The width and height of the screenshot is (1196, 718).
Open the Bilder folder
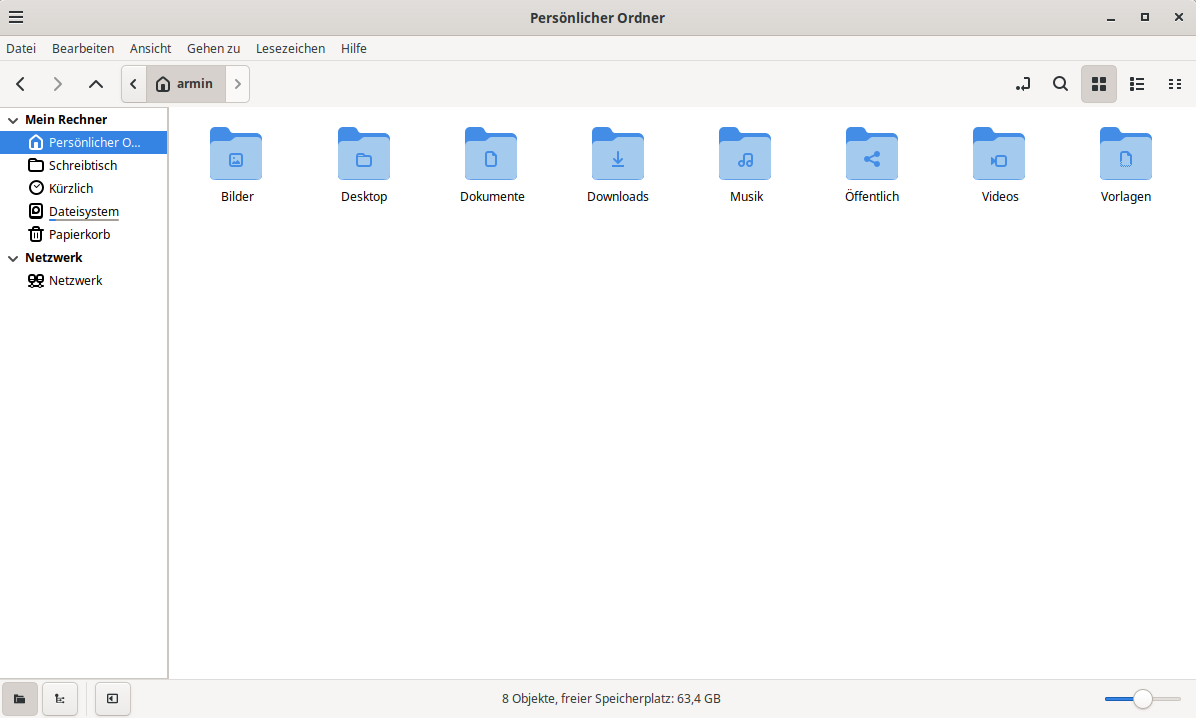pyautogui.click(x=236, y=155)
